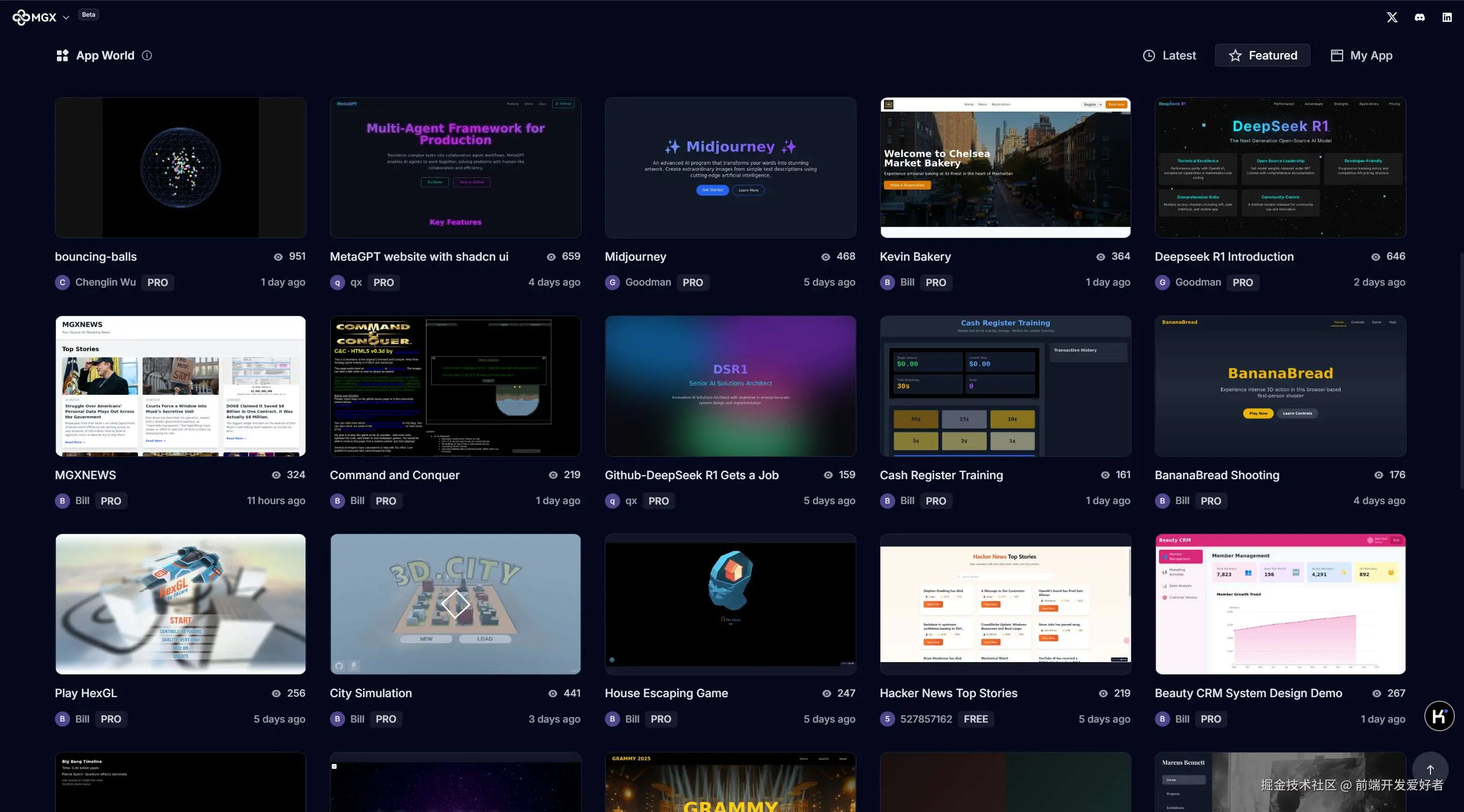The width and height of the screenshot is (1464, 812).
Task: Open the LinkedIn icon in header
Action: point(1447,17)
